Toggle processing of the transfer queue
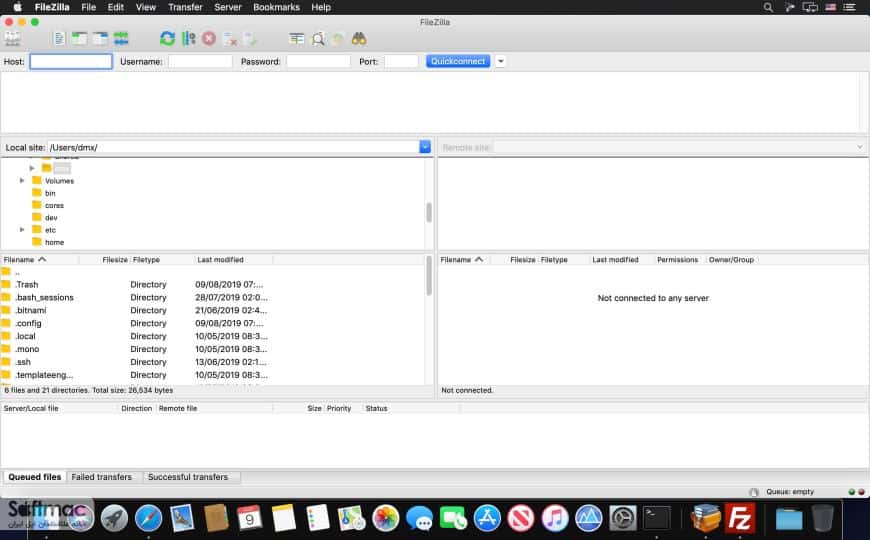The image size is (870, 540). pos(189,38)
